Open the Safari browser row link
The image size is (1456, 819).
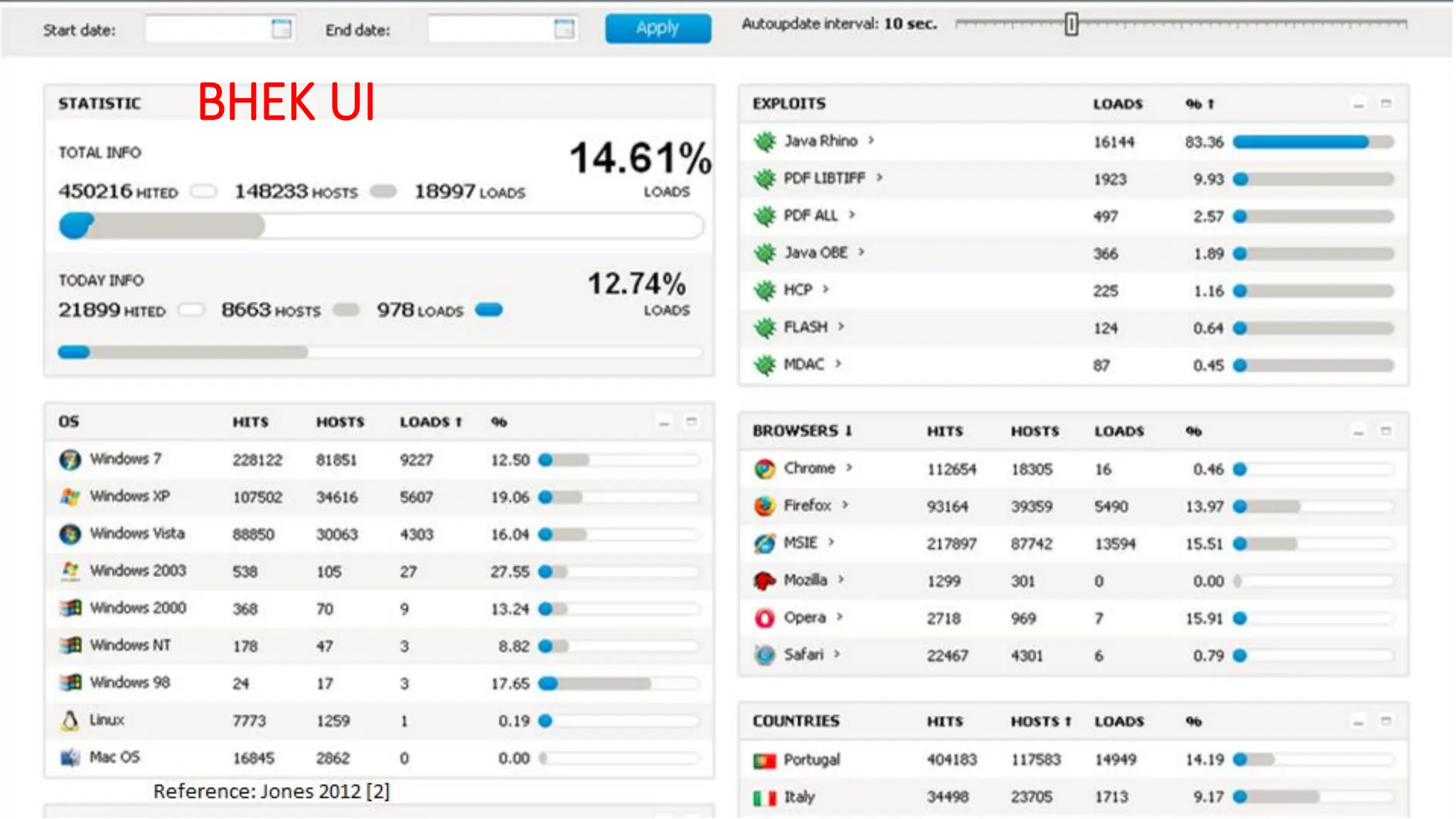point(803,655)
